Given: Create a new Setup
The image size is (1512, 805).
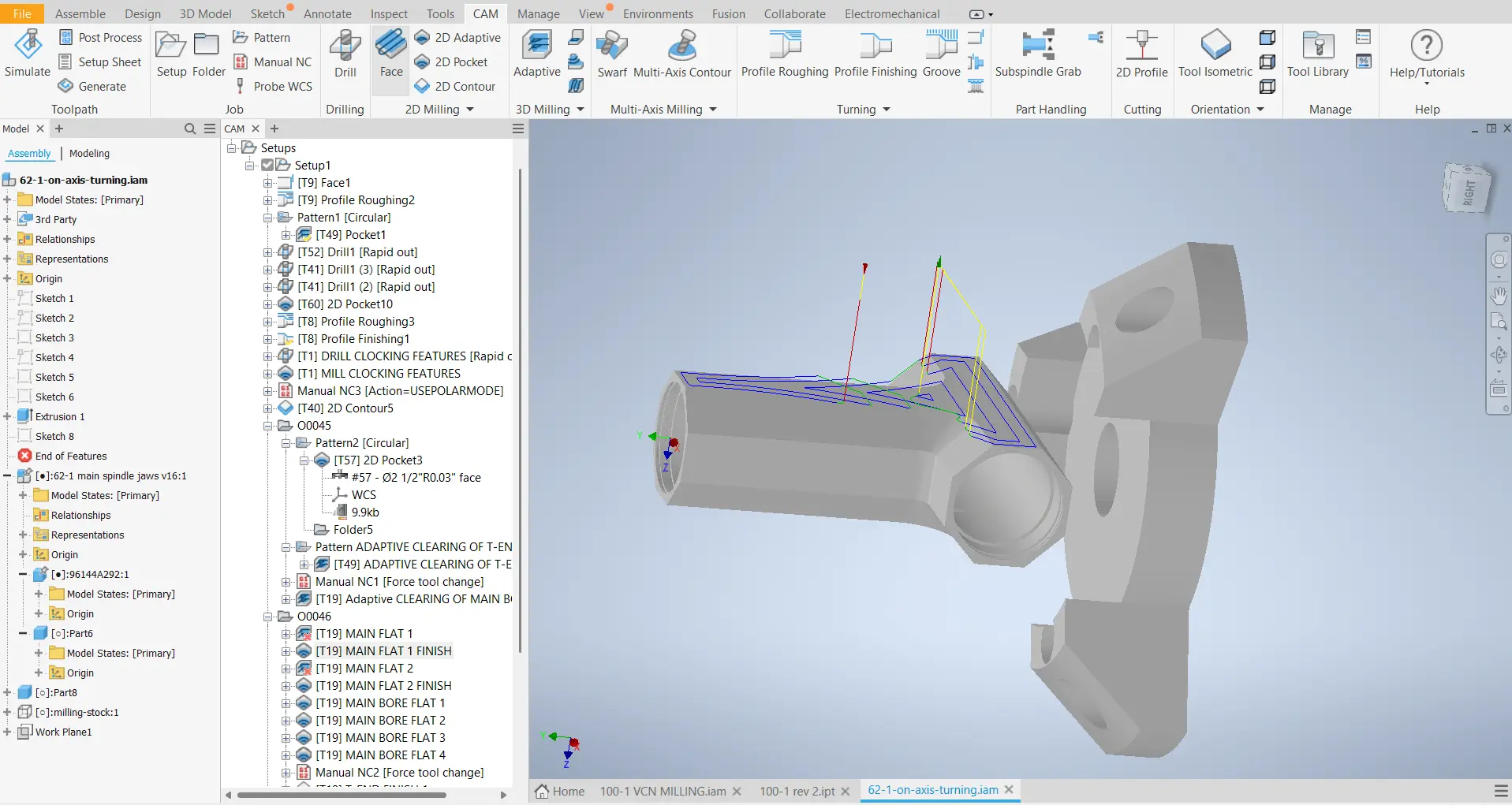Looking at the screenshot, I should pyautogui.click(x=171, y=54).
